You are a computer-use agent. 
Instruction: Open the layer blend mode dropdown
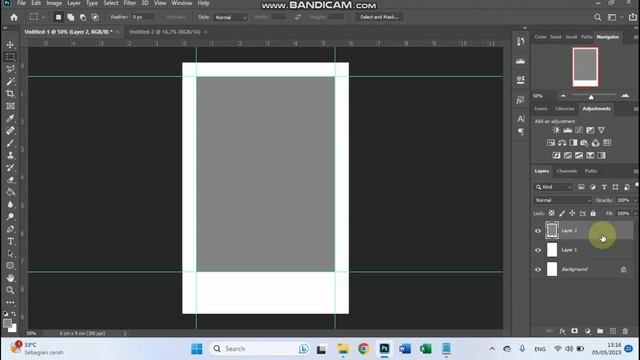tap(562, 200)
